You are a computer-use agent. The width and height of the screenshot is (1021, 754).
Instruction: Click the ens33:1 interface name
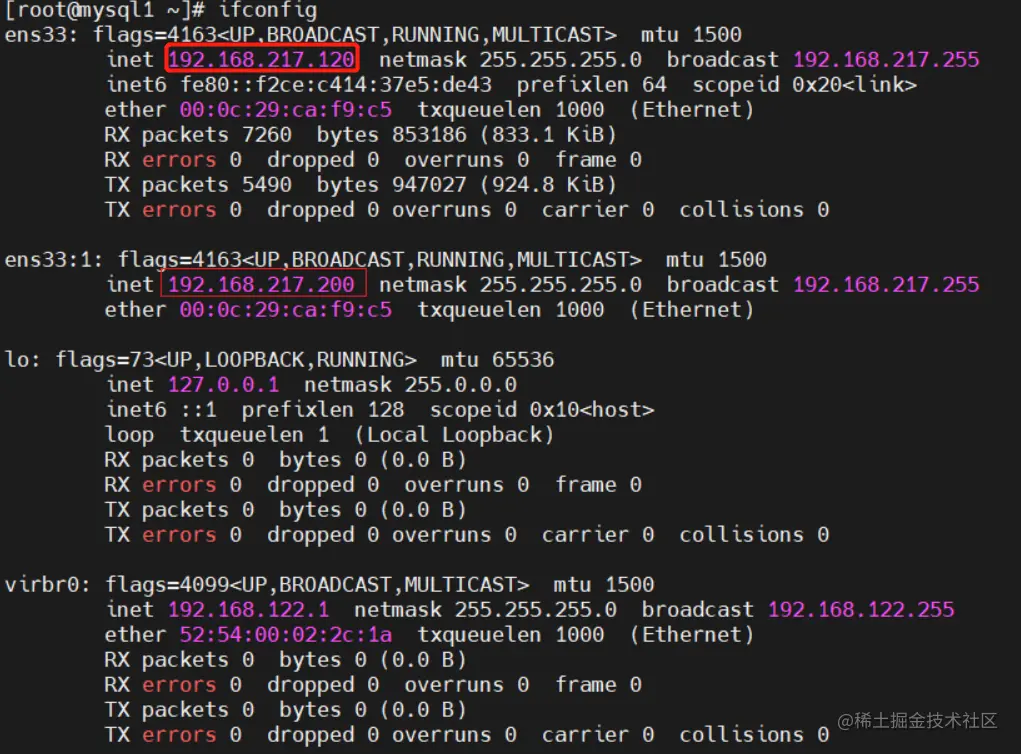tap(53, 260)
